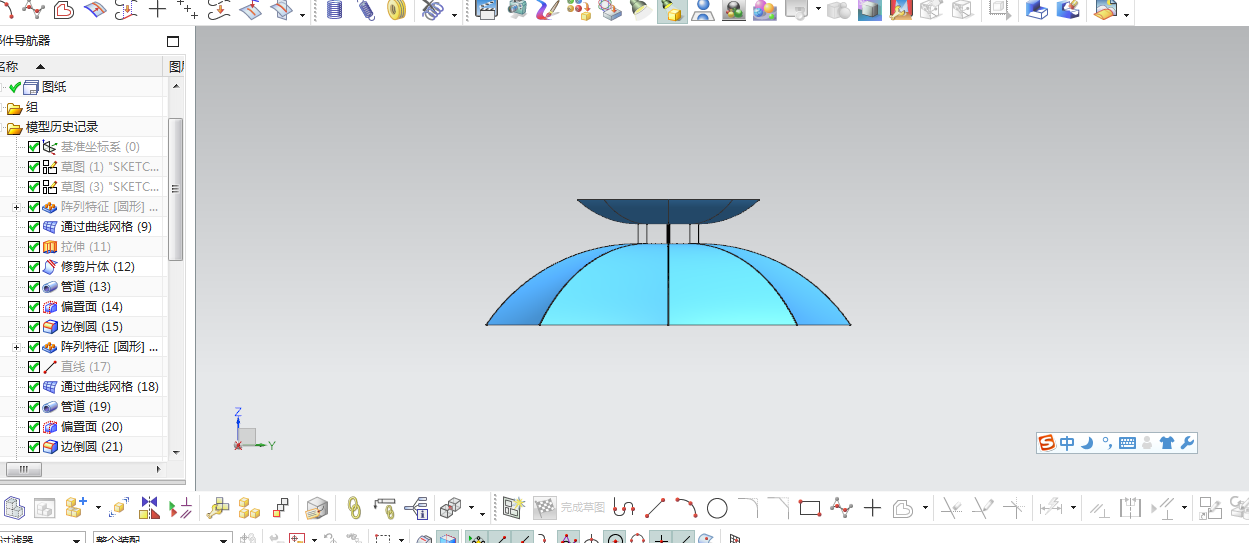Click the navigator vertical scrollbar down arrow

[176, 452]
